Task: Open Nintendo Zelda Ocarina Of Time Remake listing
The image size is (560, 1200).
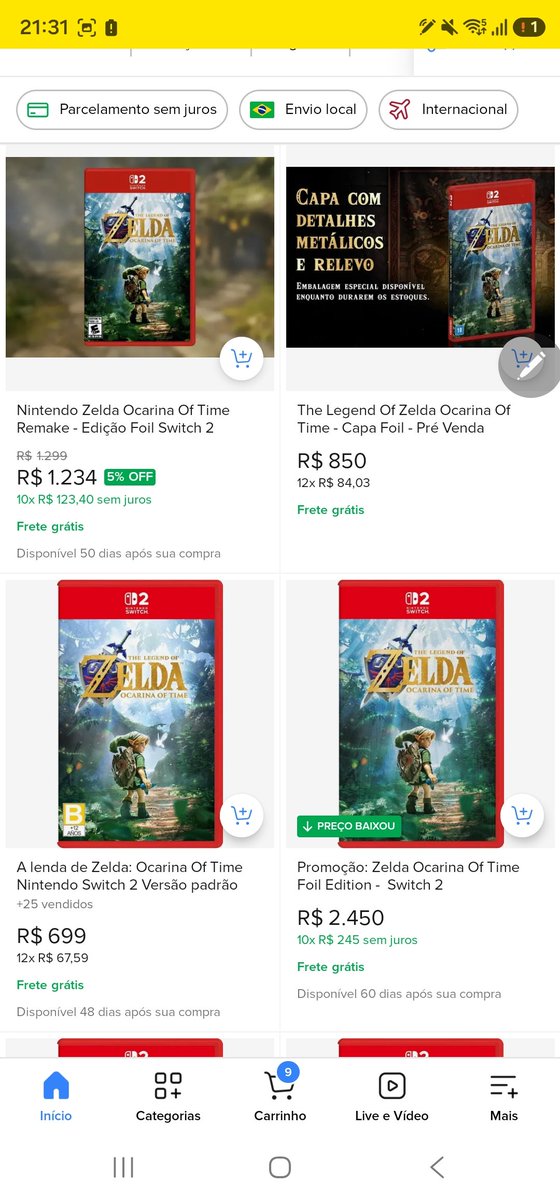Action: 123,419
